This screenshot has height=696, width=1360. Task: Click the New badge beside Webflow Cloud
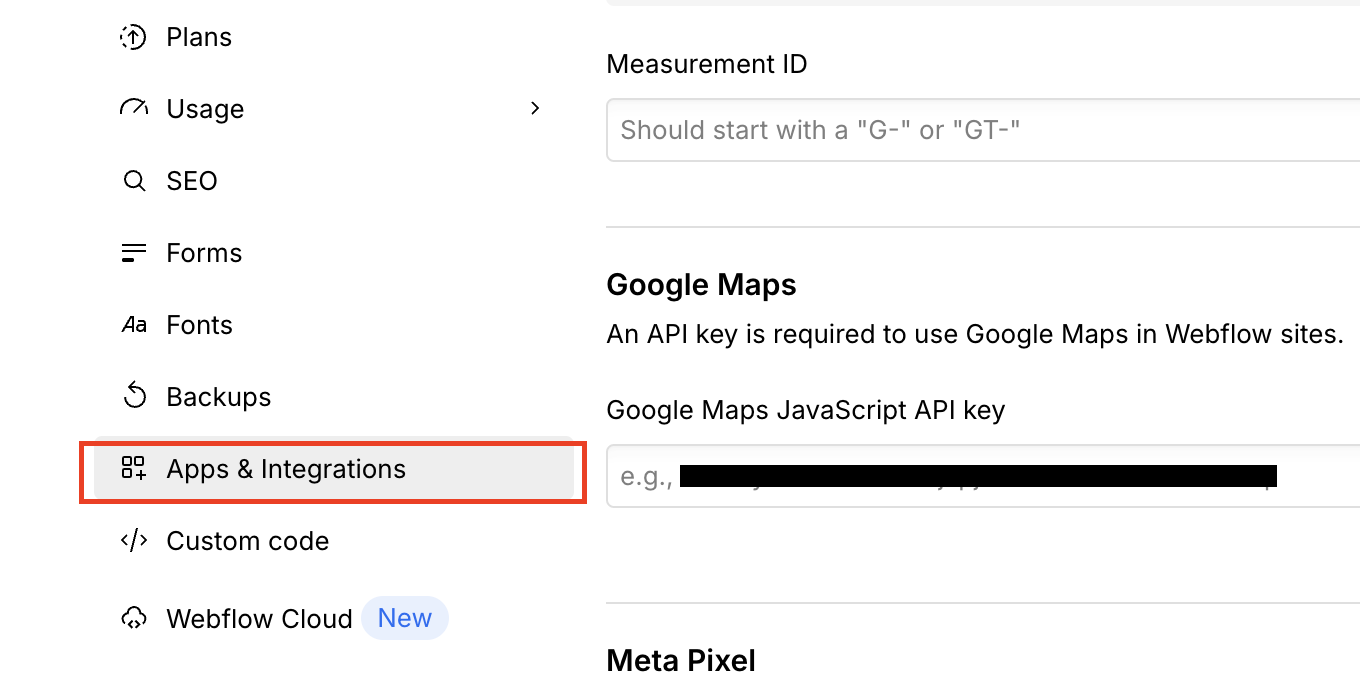click(x=405, y=619)
